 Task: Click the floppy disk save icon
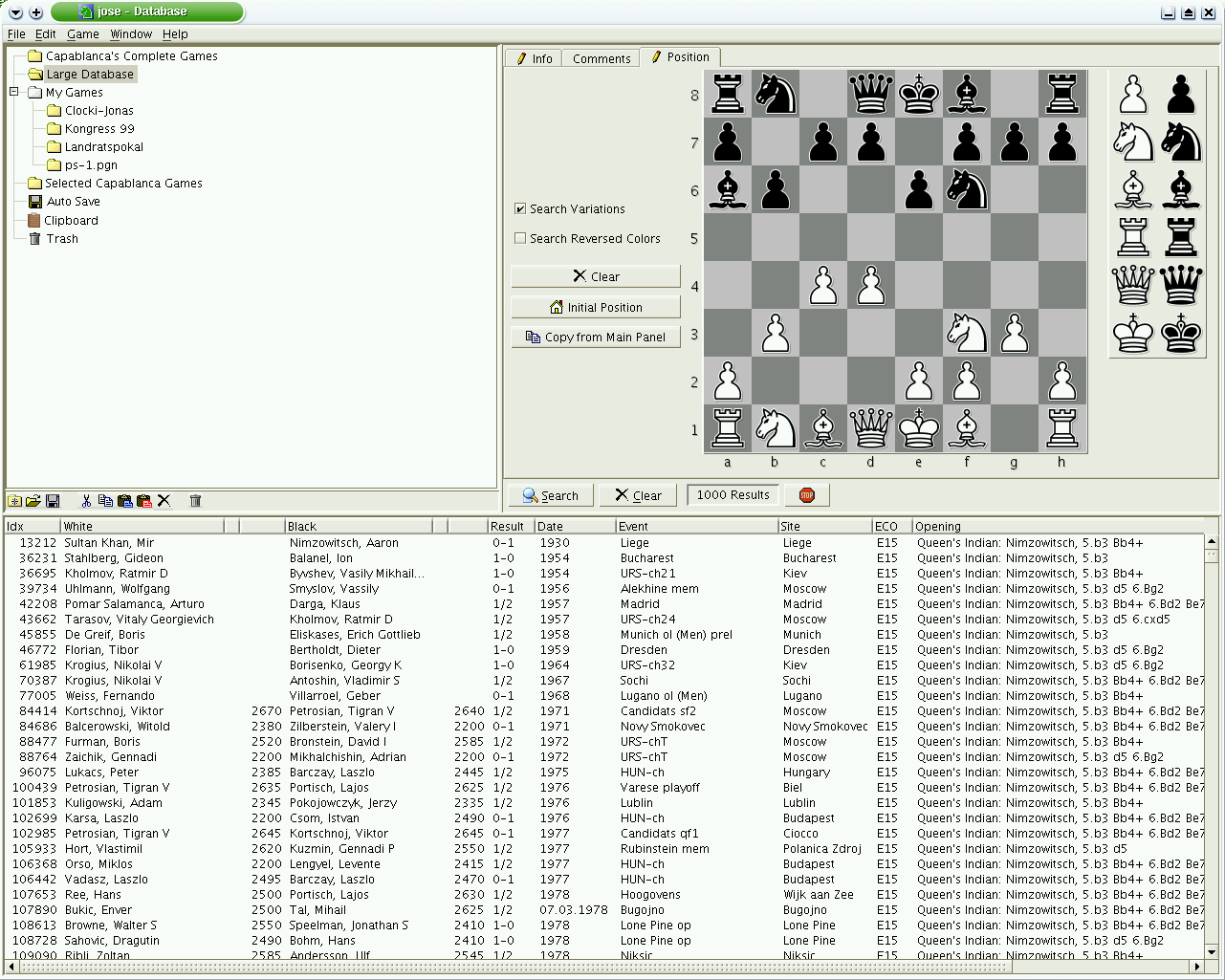pyautogui.click(x=53, y=501)
